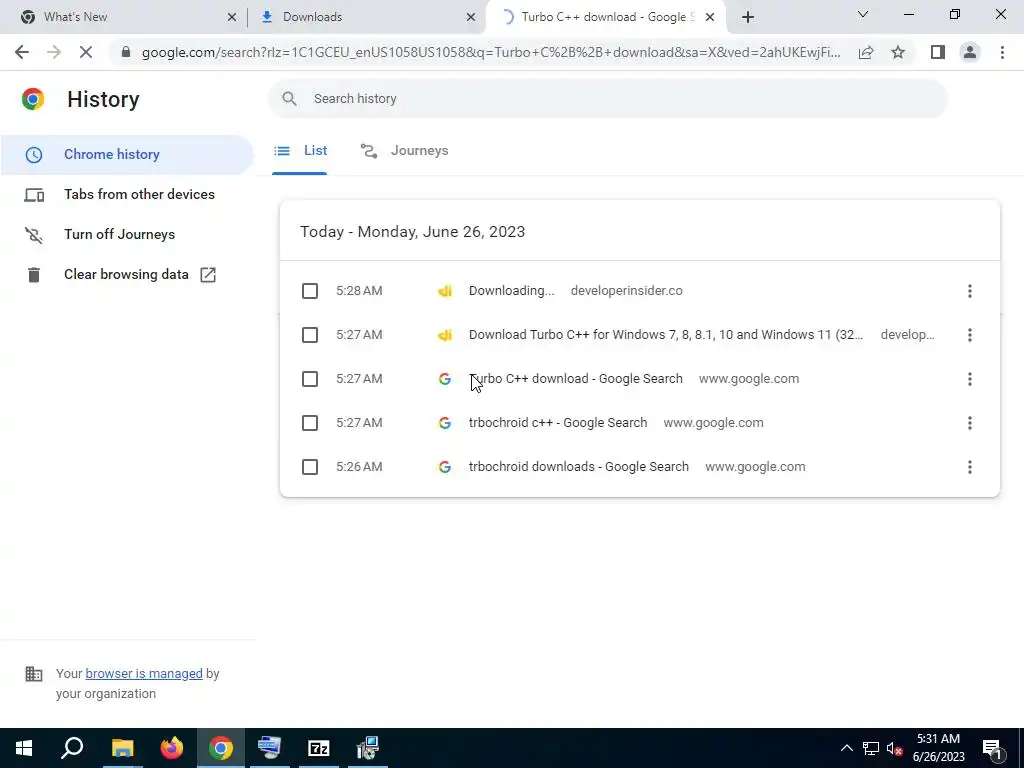Stop loading the page

coord(86,52)
